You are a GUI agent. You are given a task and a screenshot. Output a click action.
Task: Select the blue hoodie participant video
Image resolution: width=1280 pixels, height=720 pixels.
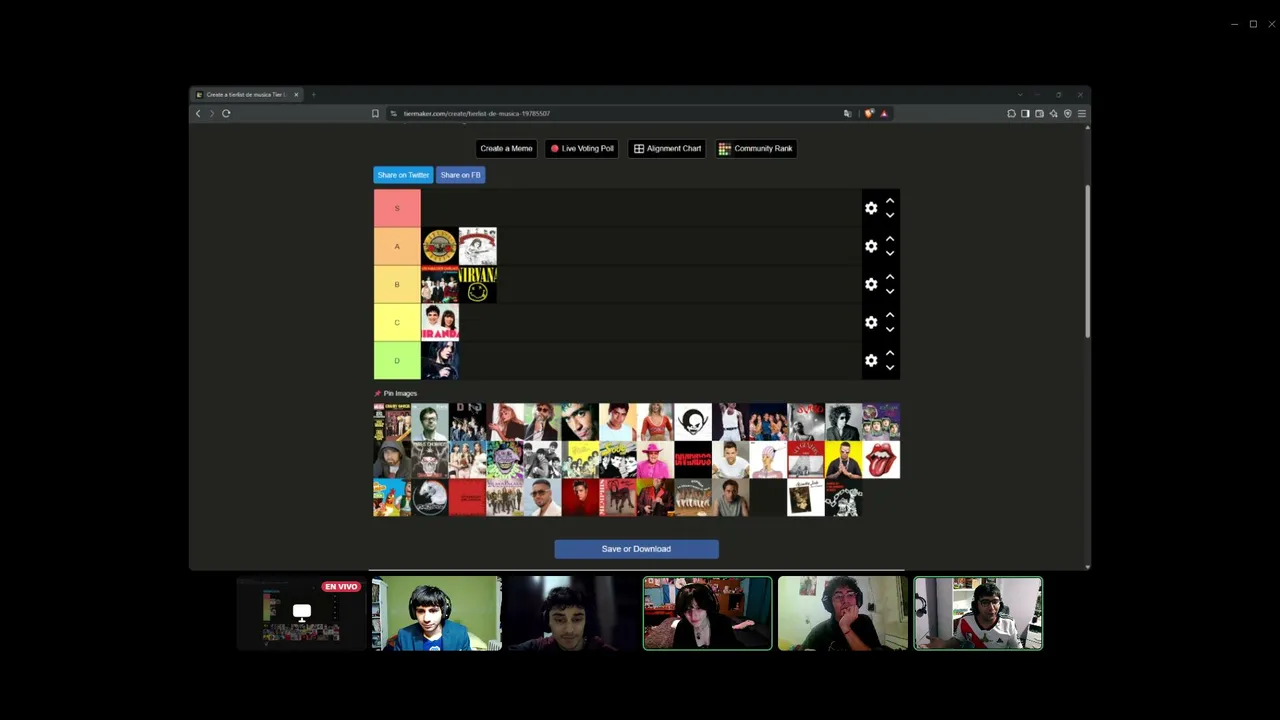click(437, 613)
